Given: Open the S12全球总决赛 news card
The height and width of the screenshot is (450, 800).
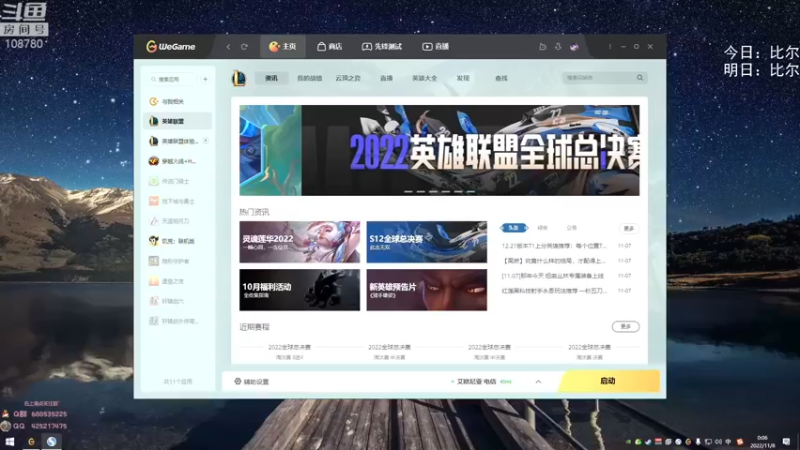Looking at the screenshot, I should click(x=427, y=242).
